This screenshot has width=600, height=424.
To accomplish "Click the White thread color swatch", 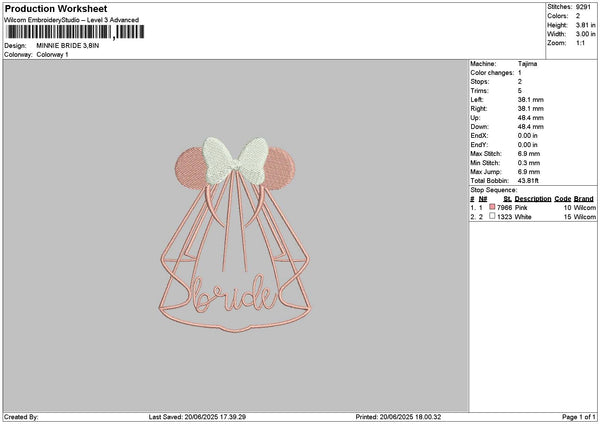I will coord(492,216).
